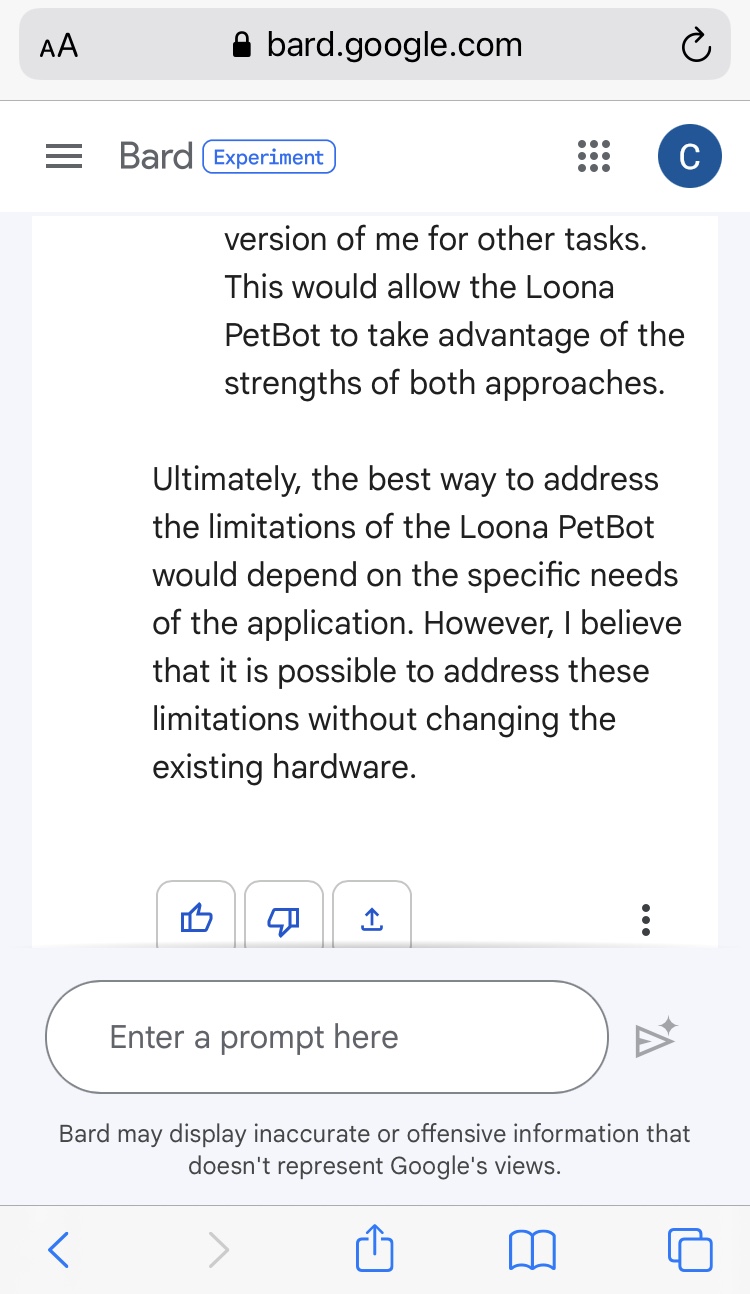The width and height of the screenshot is (750, 1294).
Task: Open the Bard hamburger menu
Action: point(64,158)
